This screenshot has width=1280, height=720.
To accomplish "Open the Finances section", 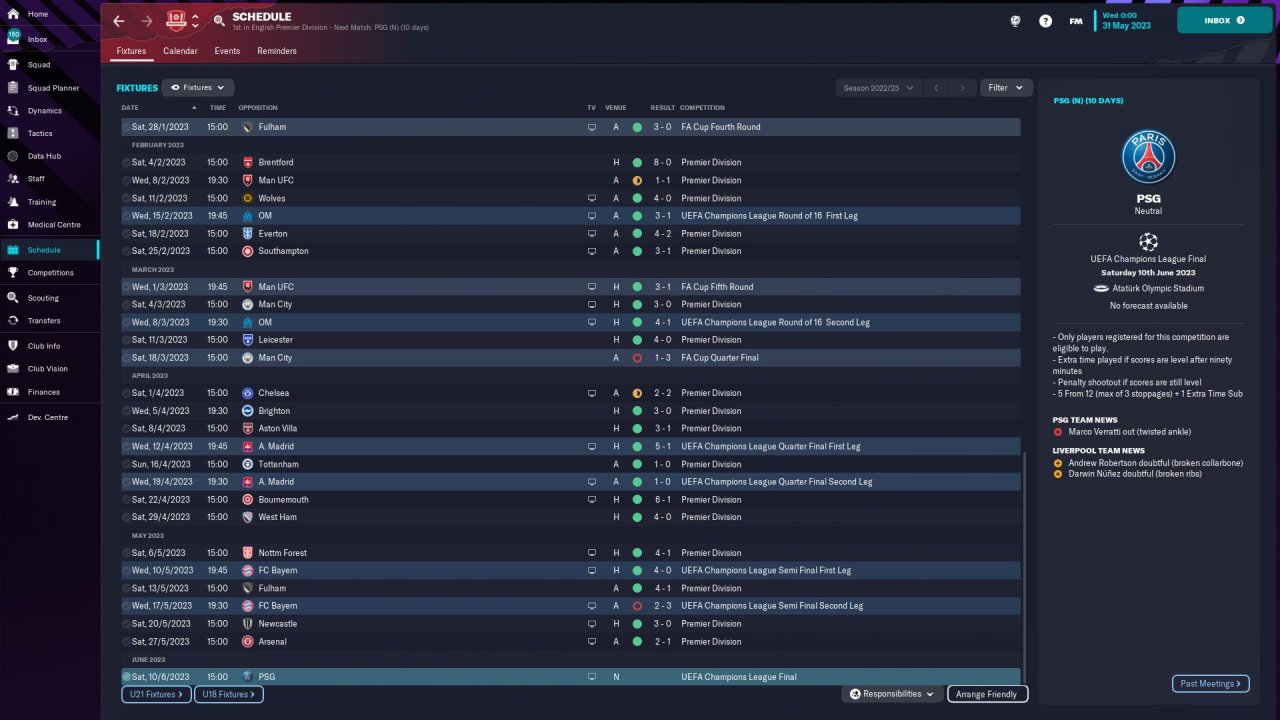I will (43, 392).
